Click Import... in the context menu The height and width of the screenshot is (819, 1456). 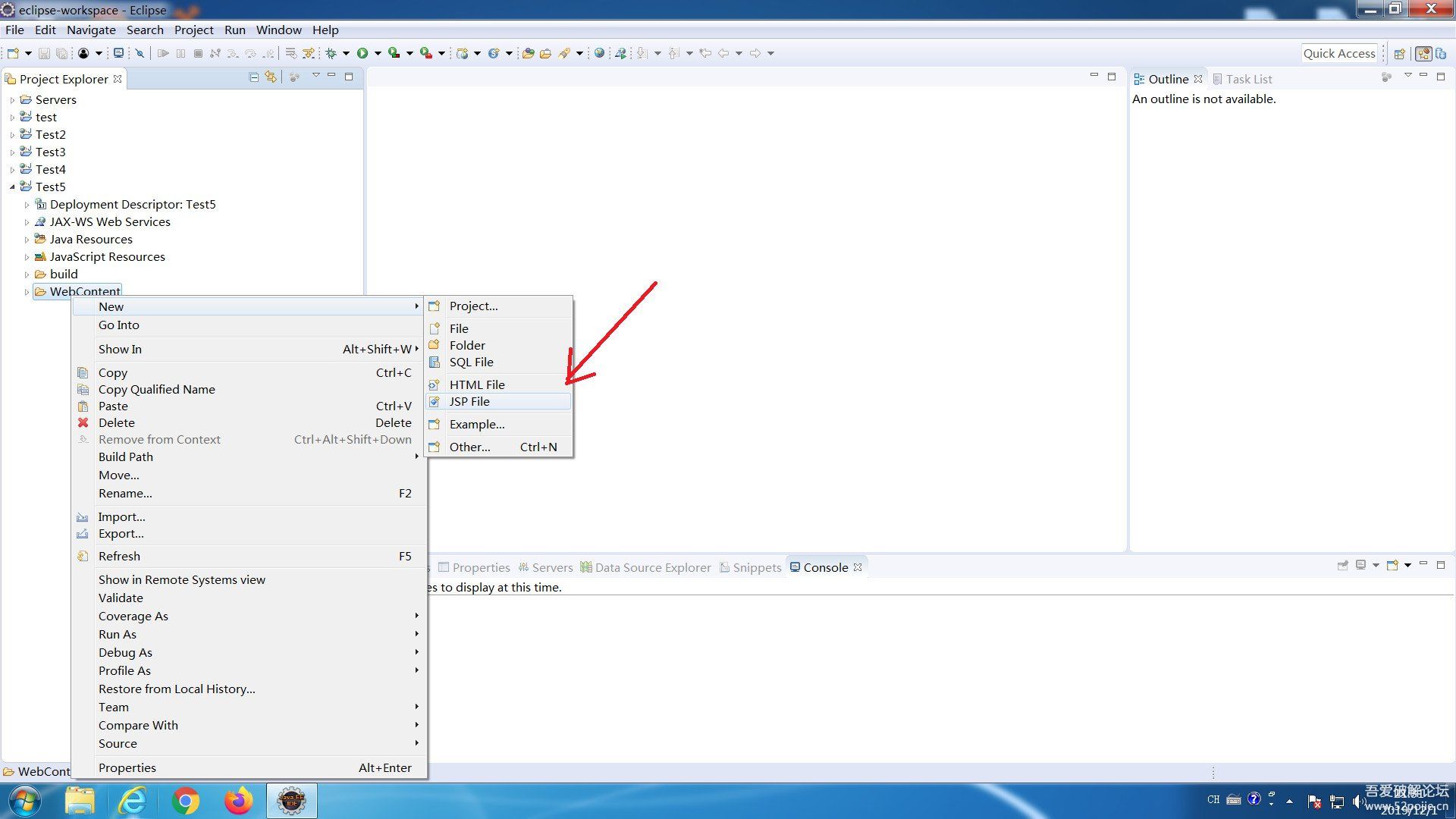[x=249, y=517]
